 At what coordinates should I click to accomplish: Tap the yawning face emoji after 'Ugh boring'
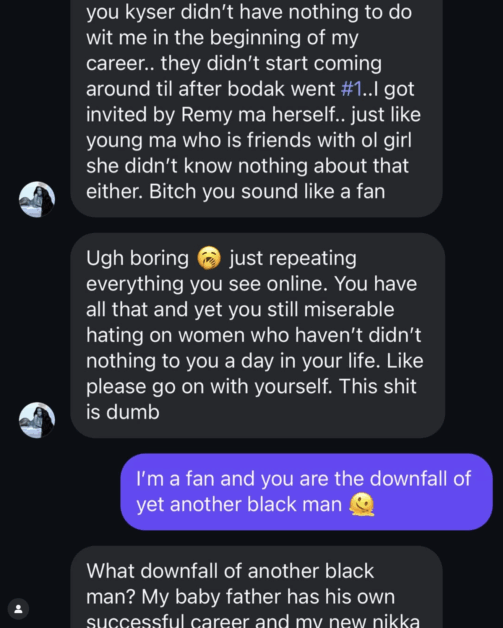click(x=209, y=258)
